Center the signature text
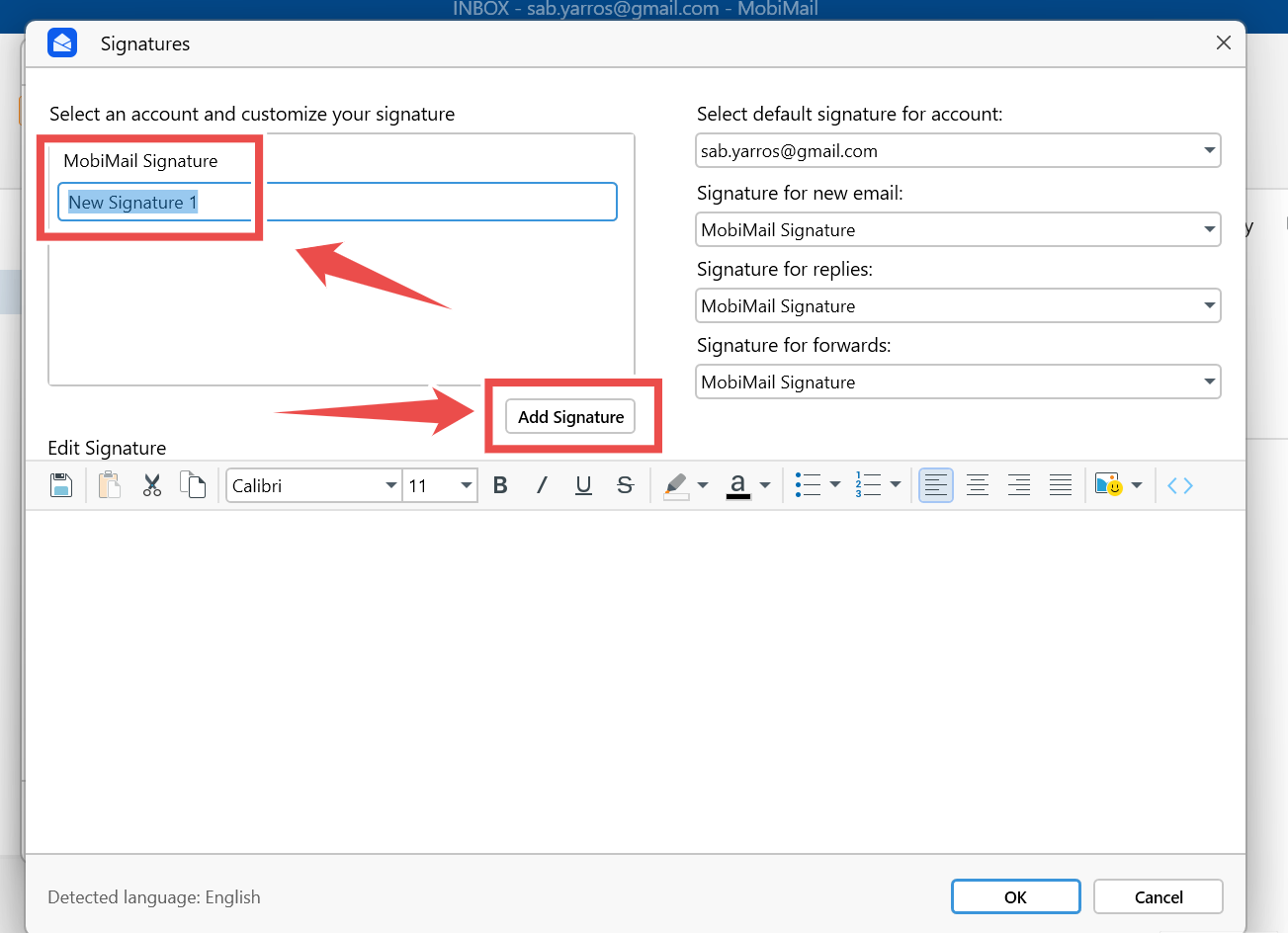This screenshot has height=933, width=1288. 978,485
